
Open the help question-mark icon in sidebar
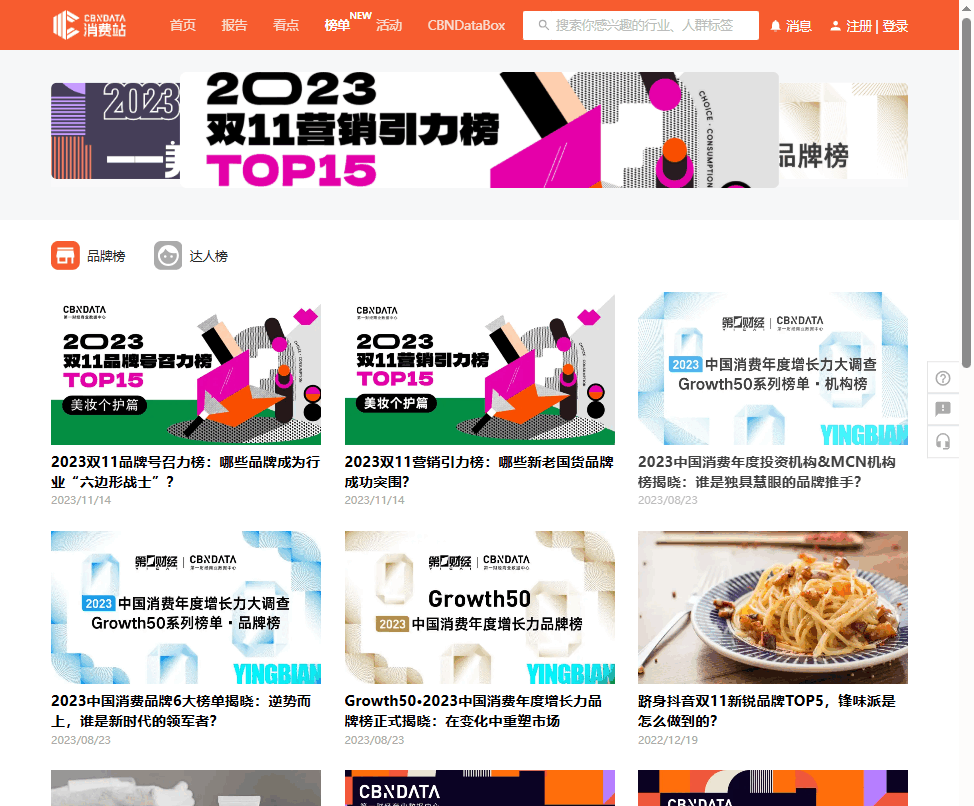[943, 378]
